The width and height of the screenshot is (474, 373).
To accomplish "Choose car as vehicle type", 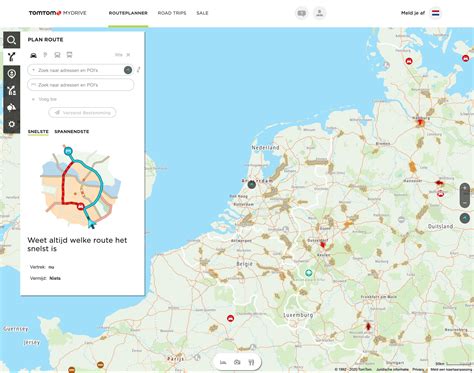I will click(x=33, y=55).
